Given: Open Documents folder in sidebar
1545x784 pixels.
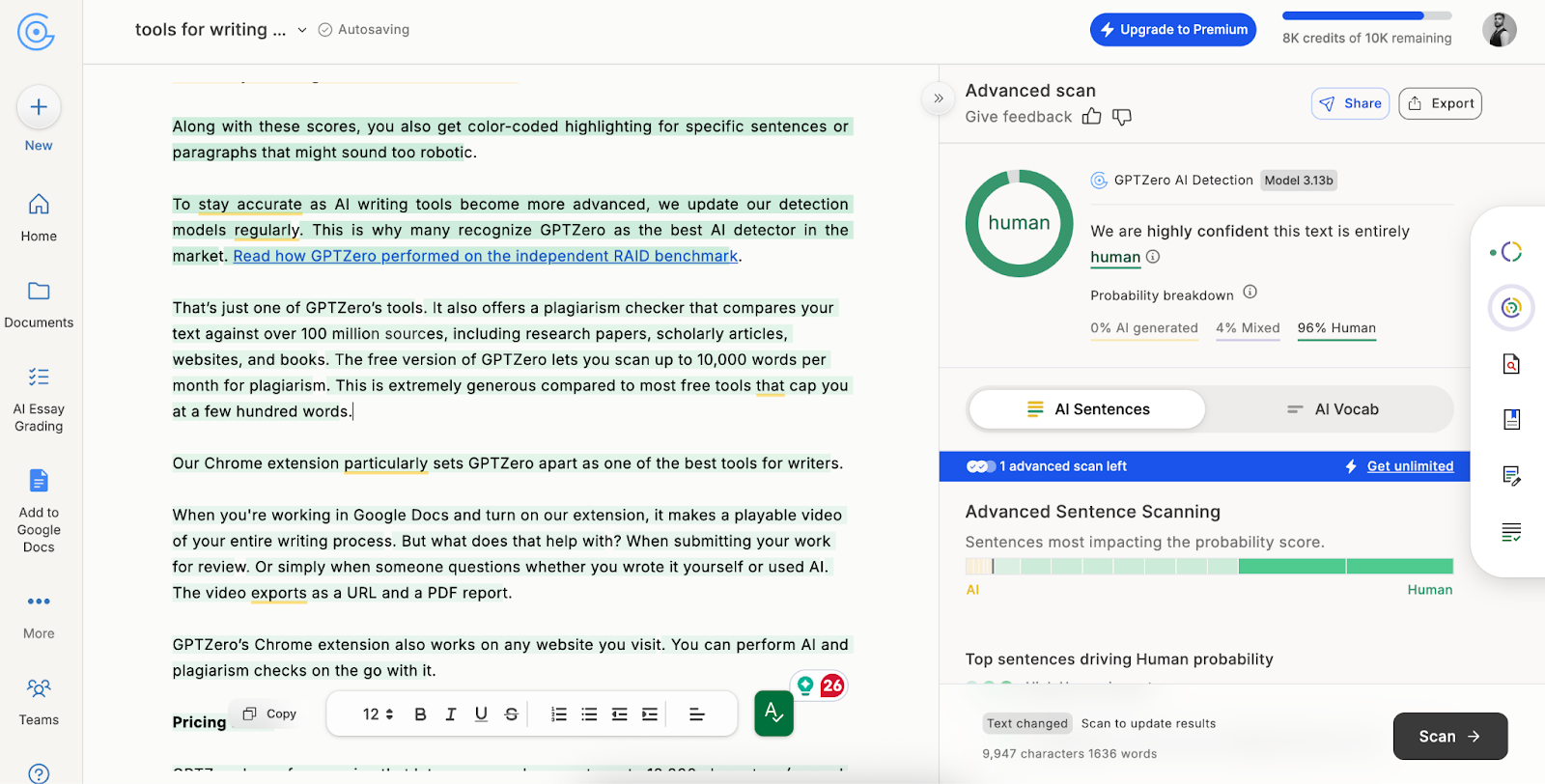Looking at the screenshot, I should point(39,304).
